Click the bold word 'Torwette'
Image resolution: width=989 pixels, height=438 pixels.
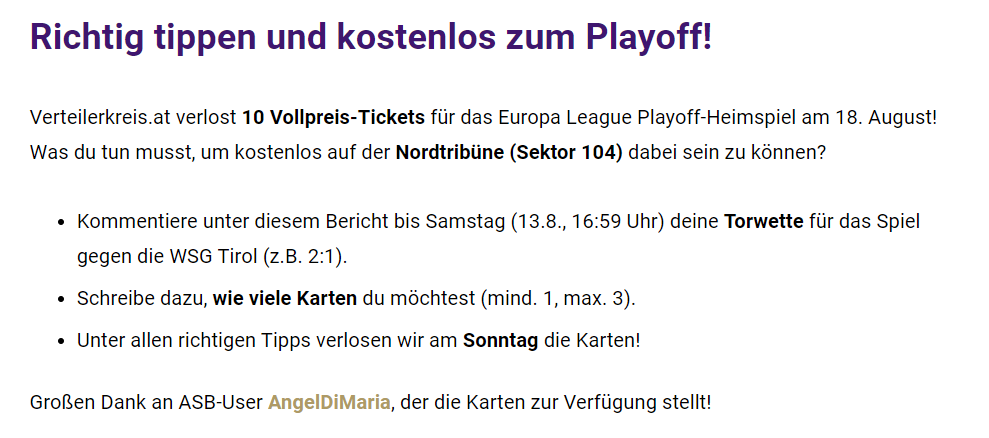(764, 222)
